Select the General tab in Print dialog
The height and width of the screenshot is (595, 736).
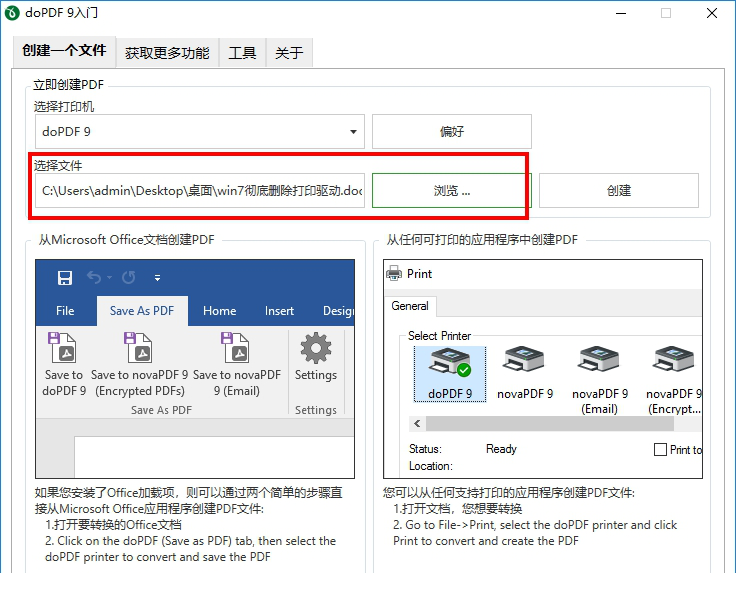[x=410, y=306]
